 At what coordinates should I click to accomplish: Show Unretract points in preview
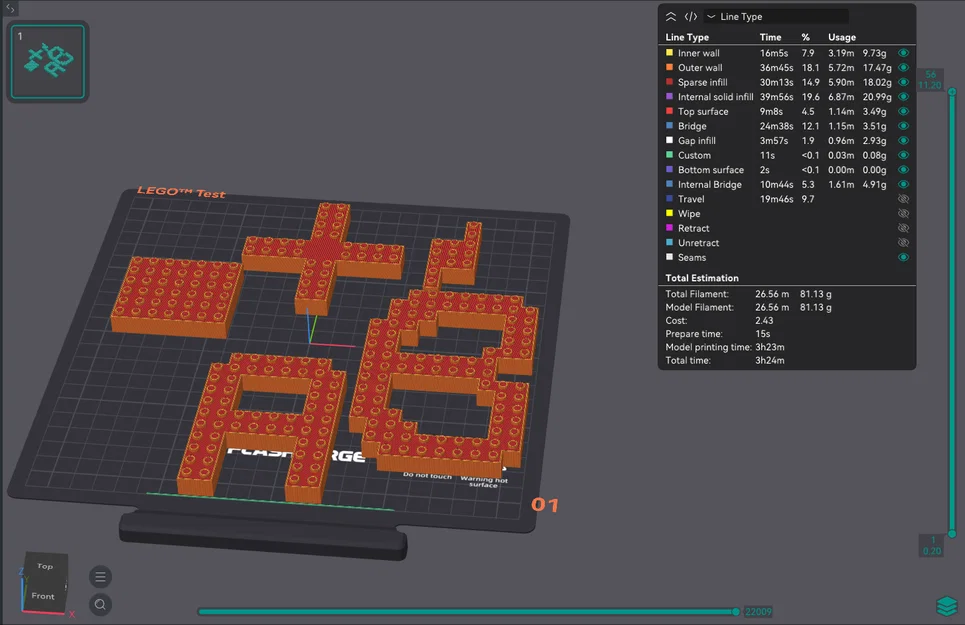point(903,242)
